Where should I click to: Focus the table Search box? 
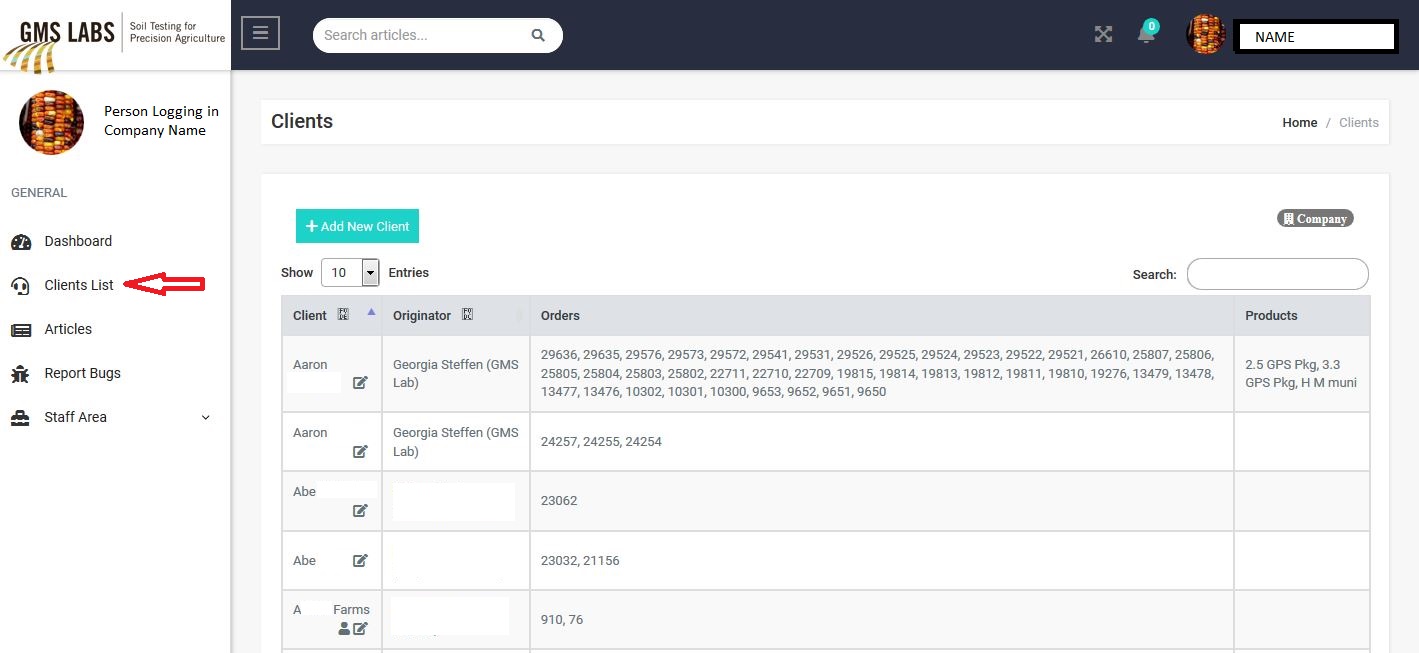1277,274
